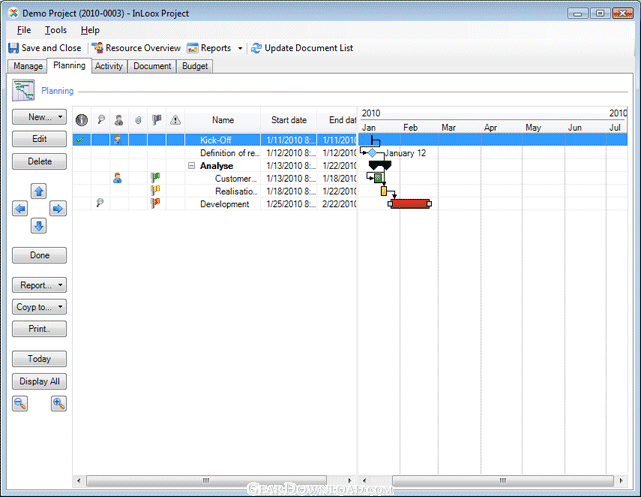Click the task list horizontal scrollbar thumb
The height and width of the screenshot is (497, 641).
(x=206, y=480)
